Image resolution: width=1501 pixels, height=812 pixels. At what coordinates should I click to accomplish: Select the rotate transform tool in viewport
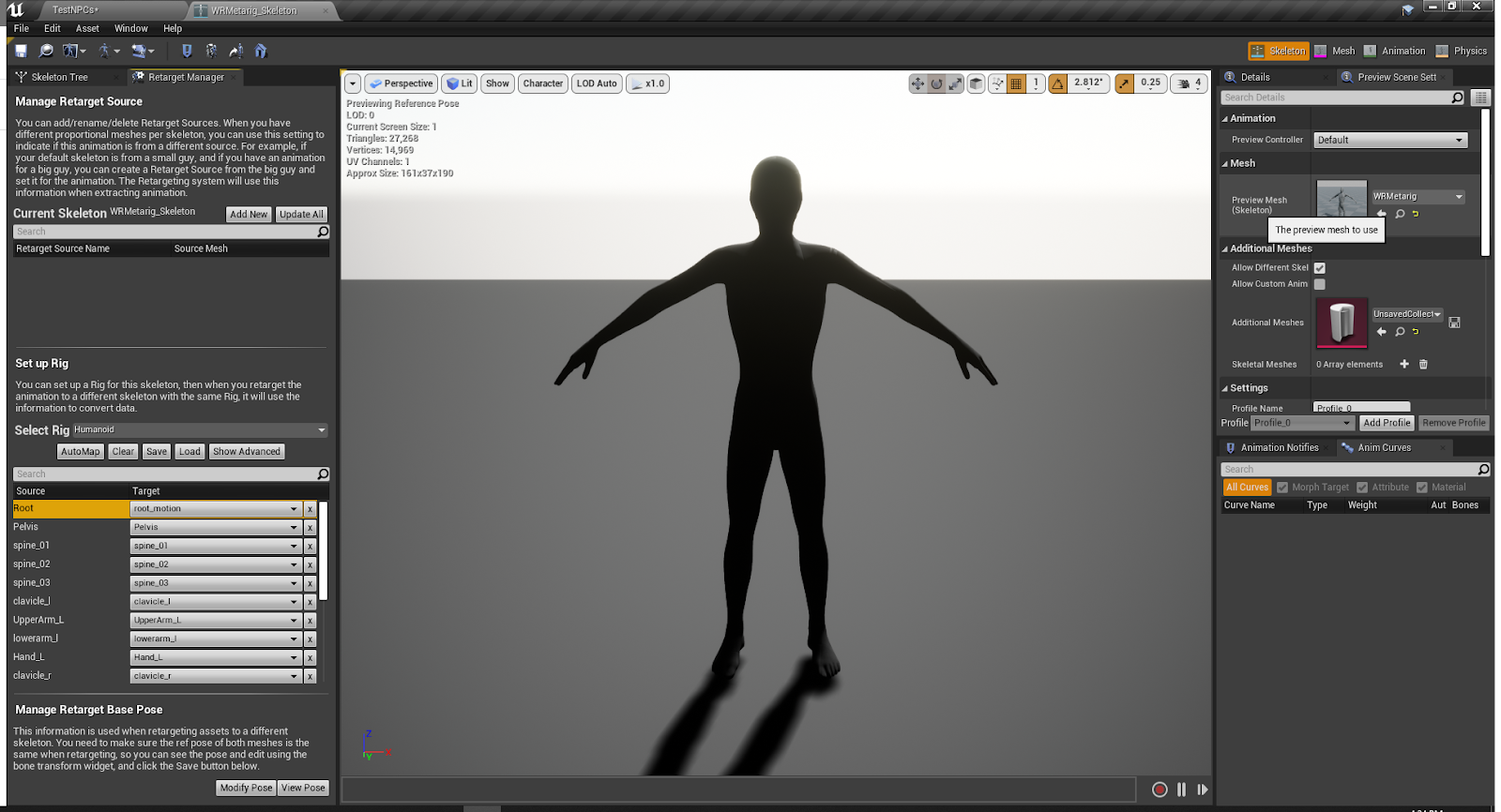point(936,83)
